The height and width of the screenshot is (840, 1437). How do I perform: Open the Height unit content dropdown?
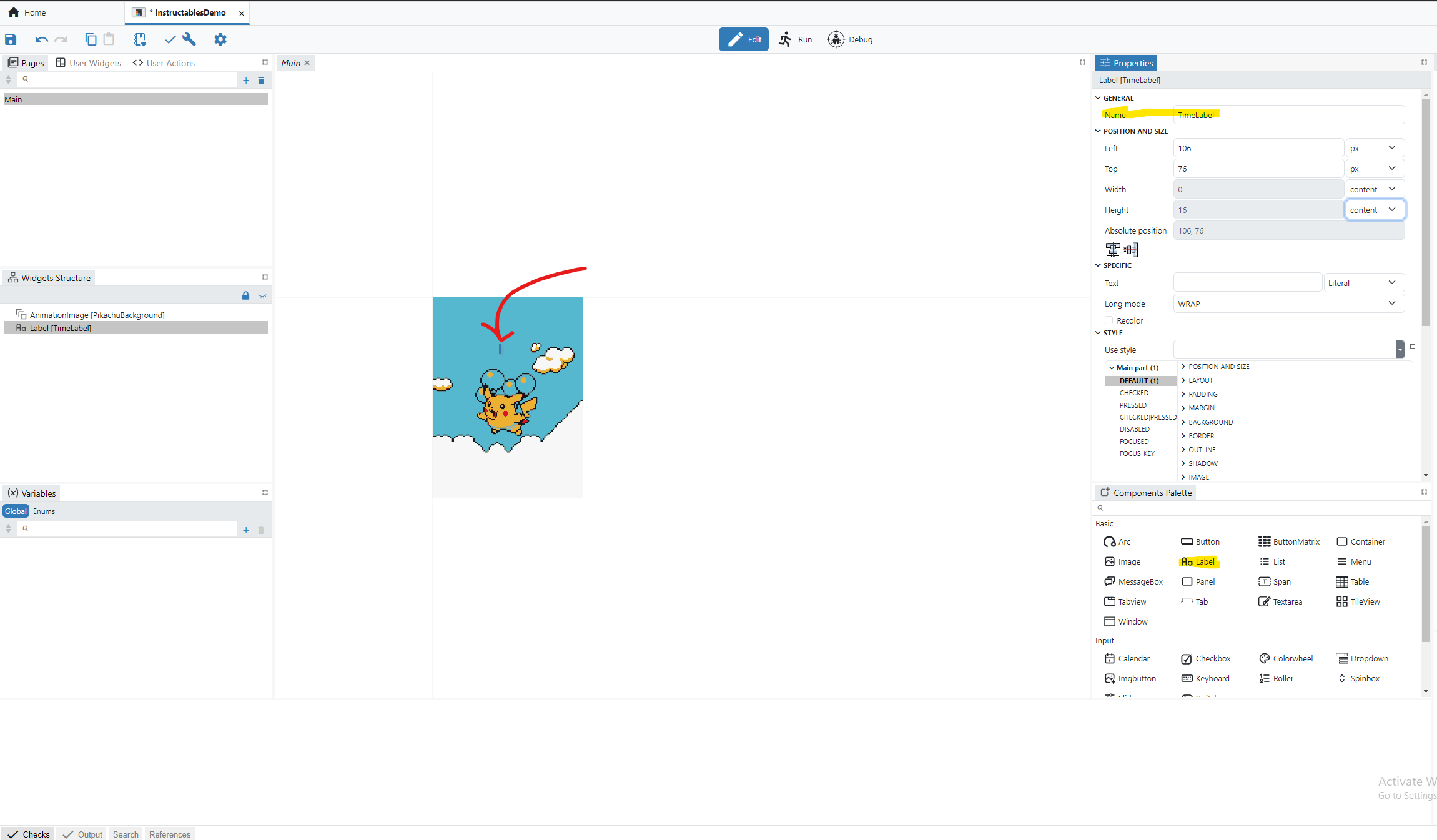(x=1375, y=210)
